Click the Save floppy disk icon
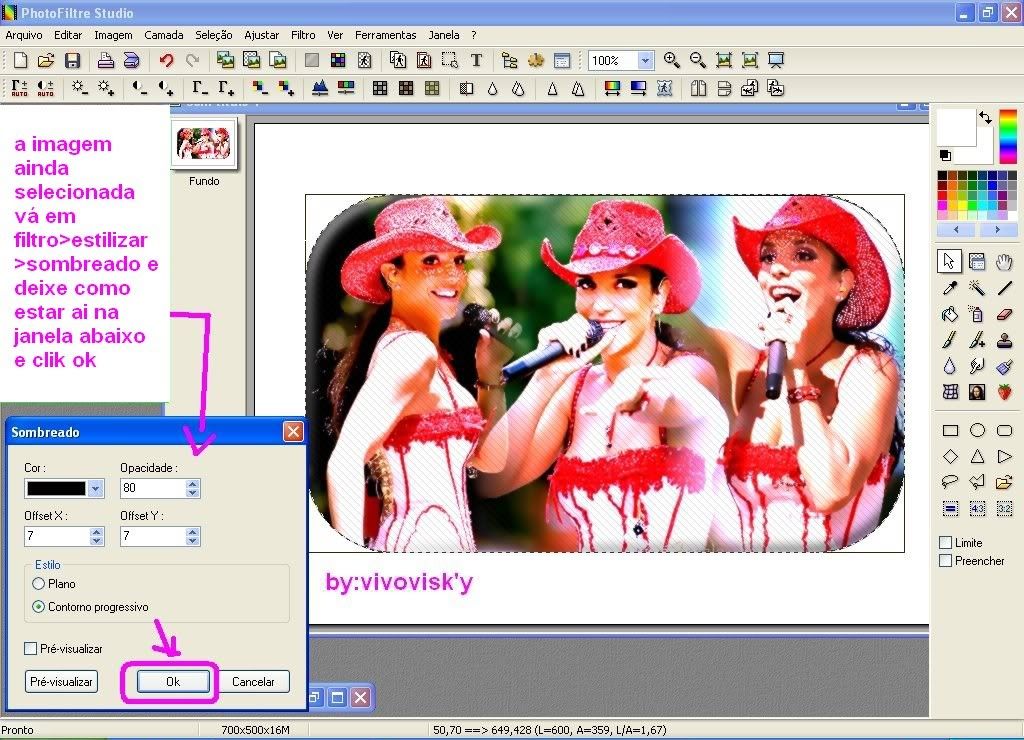 (x=73, y=61)
